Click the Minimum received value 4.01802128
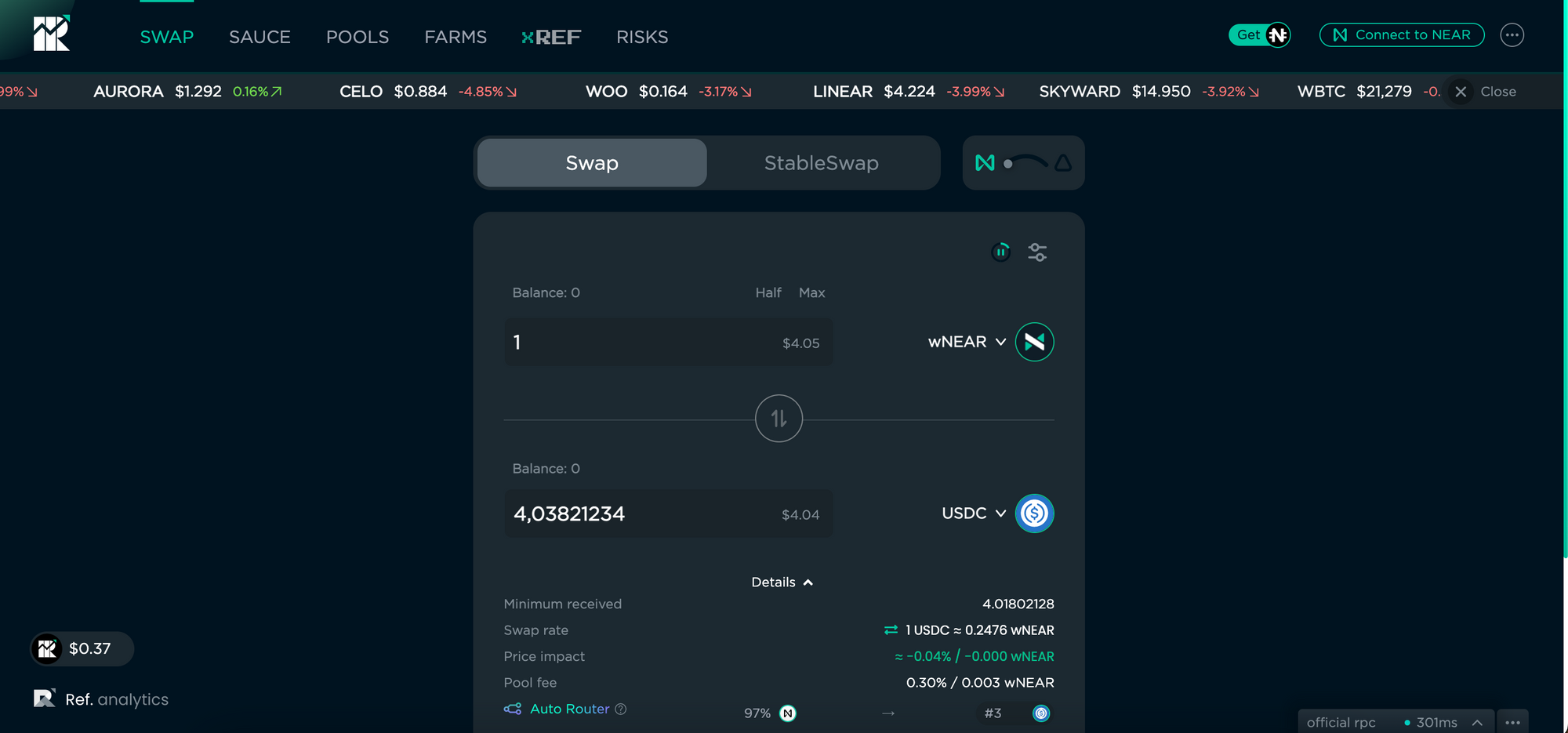This screenshot has width=1568, height=733. coord(1018,604)
